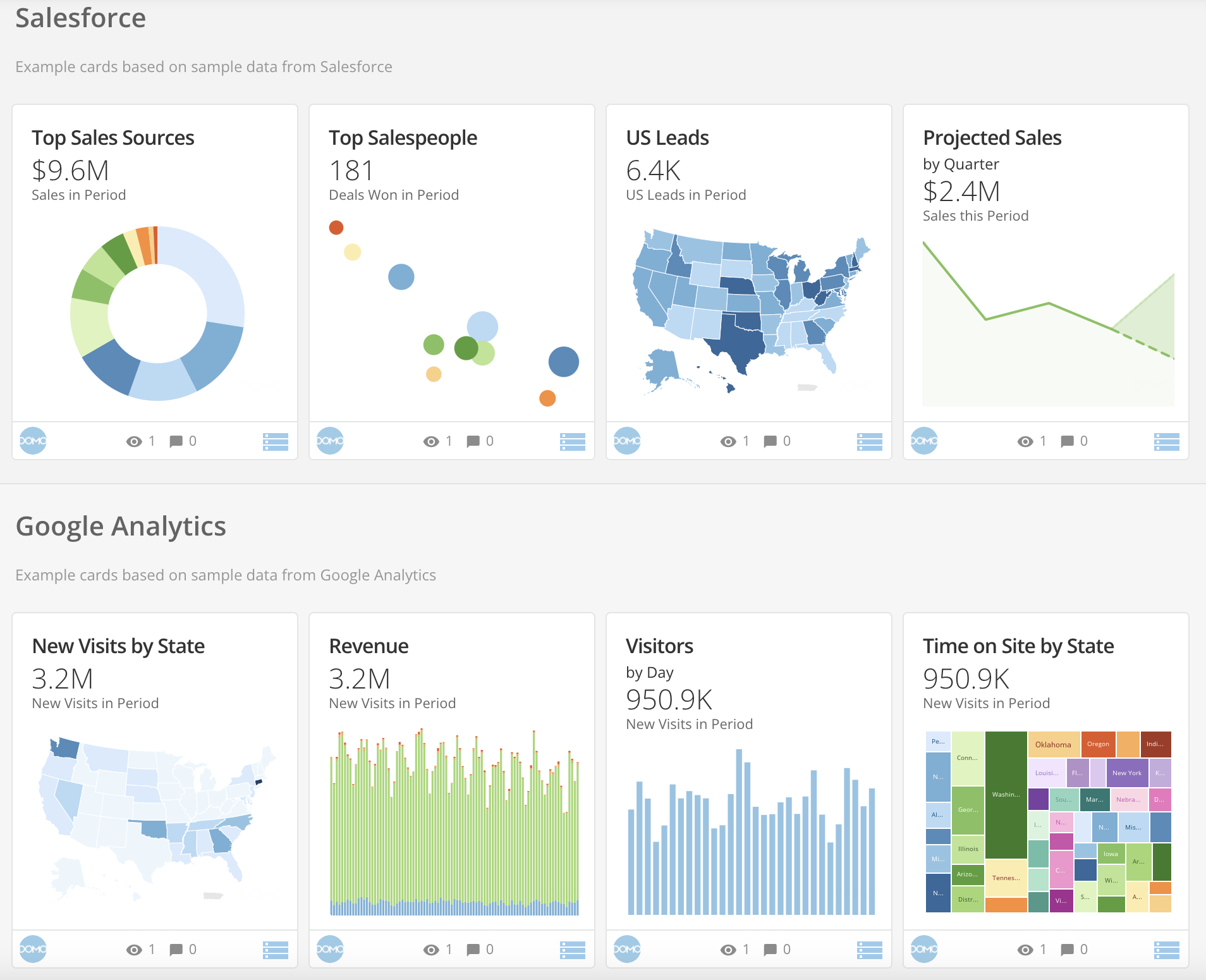Open the Projected Sales card title
Viewport: 1206px width, 980px height.
992,138
